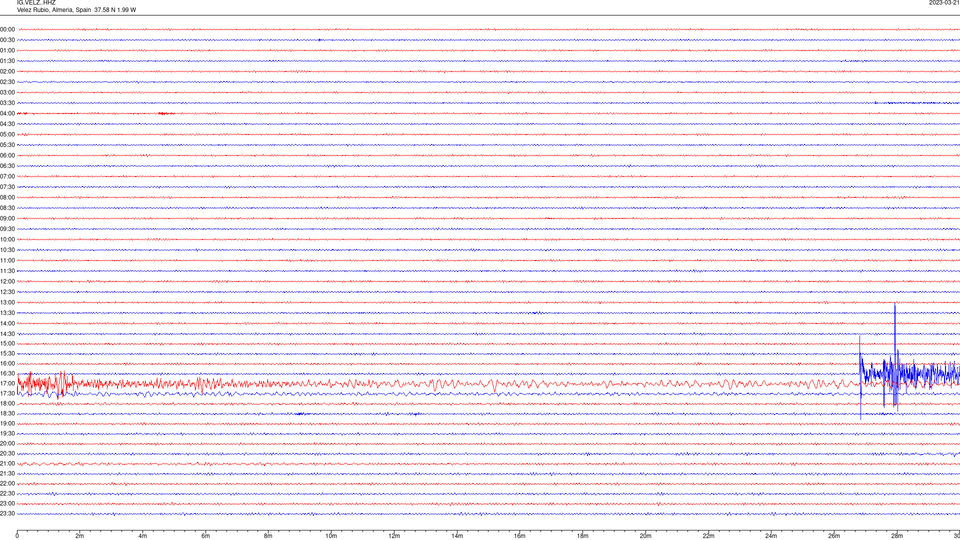Select the 00:00 time label
The image size is (960, 540).
coord(7,29)
